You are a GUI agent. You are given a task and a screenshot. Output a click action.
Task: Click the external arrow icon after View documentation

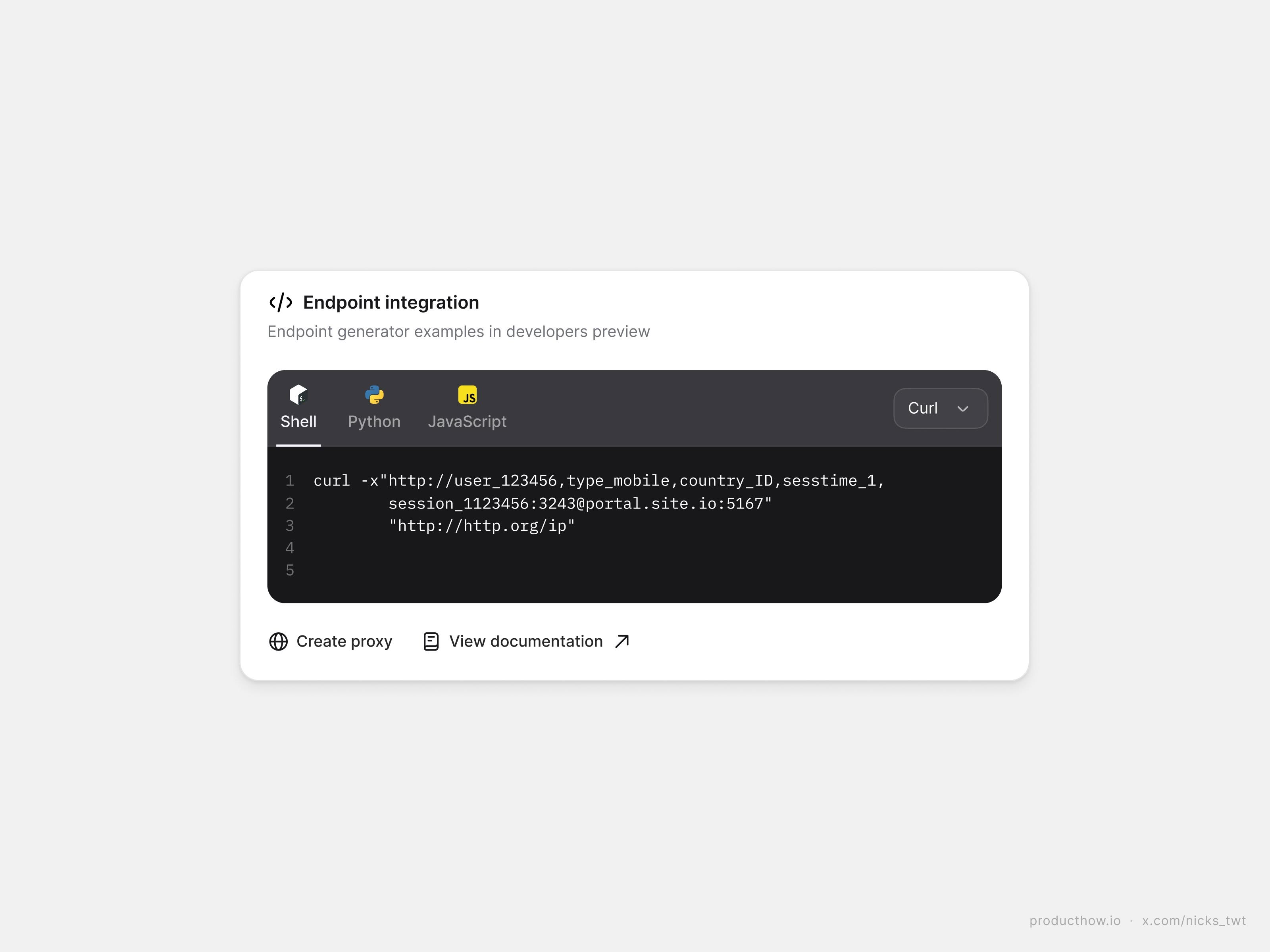[x=622, y=641]
